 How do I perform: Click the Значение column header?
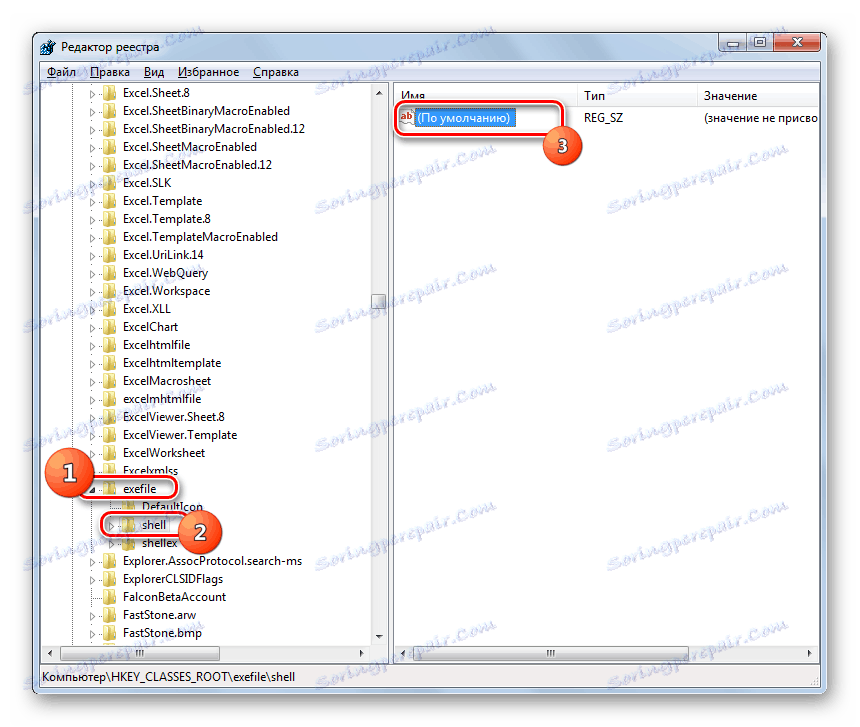coord(757,95)
